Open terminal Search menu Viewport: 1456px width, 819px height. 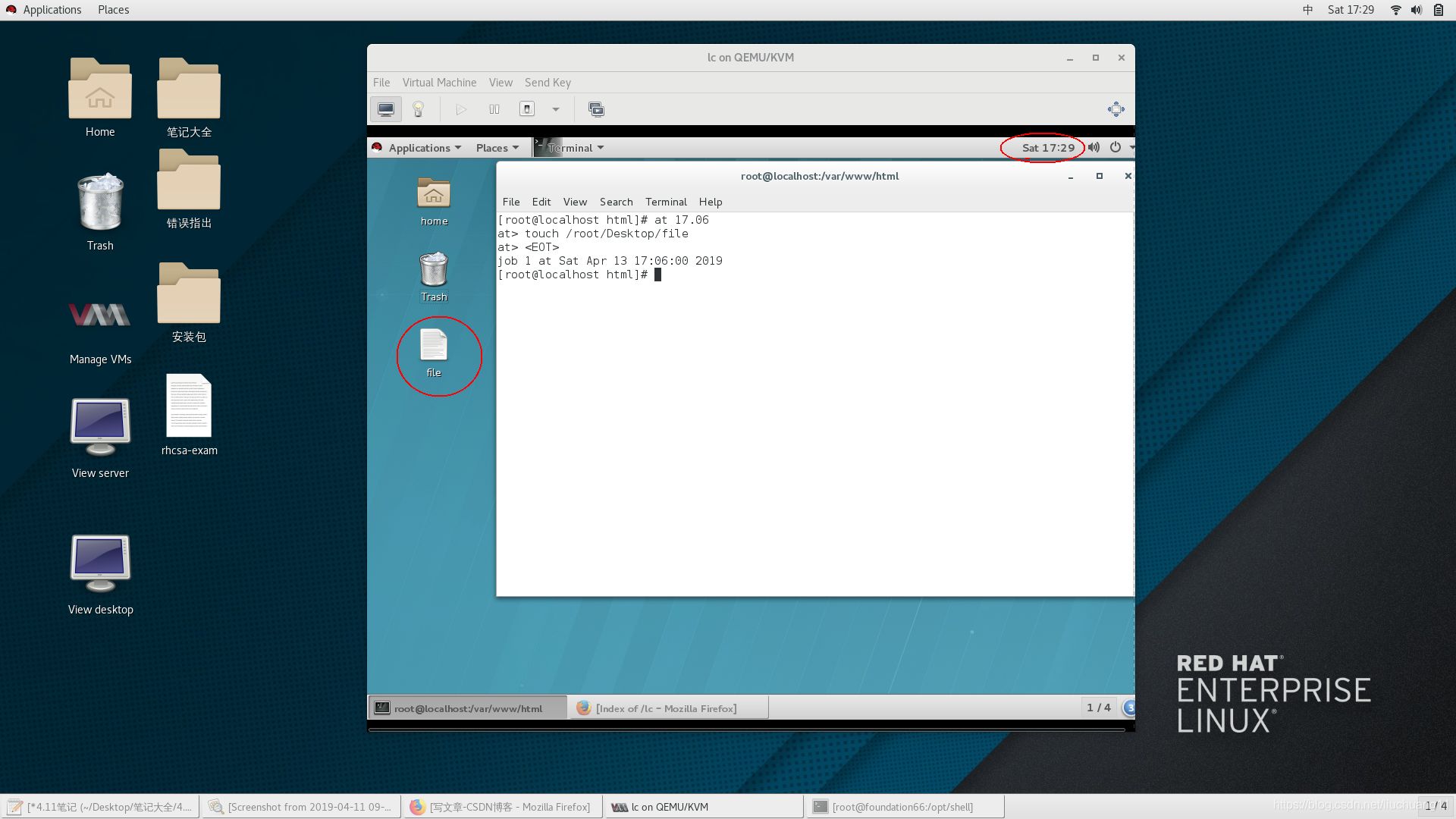tap(616, 202)
